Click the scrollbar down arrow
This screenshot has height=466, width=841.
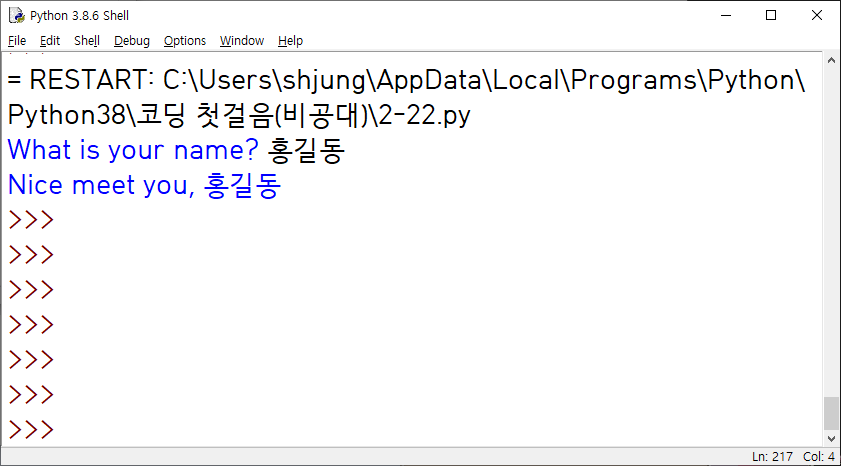click(x=831, y=439)
